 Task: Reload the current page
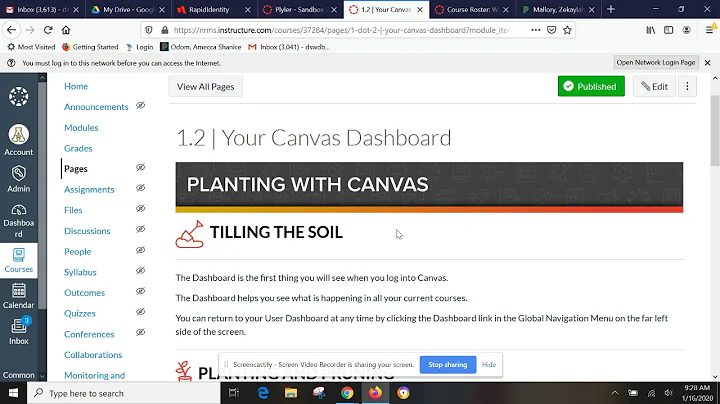[48, 30]
